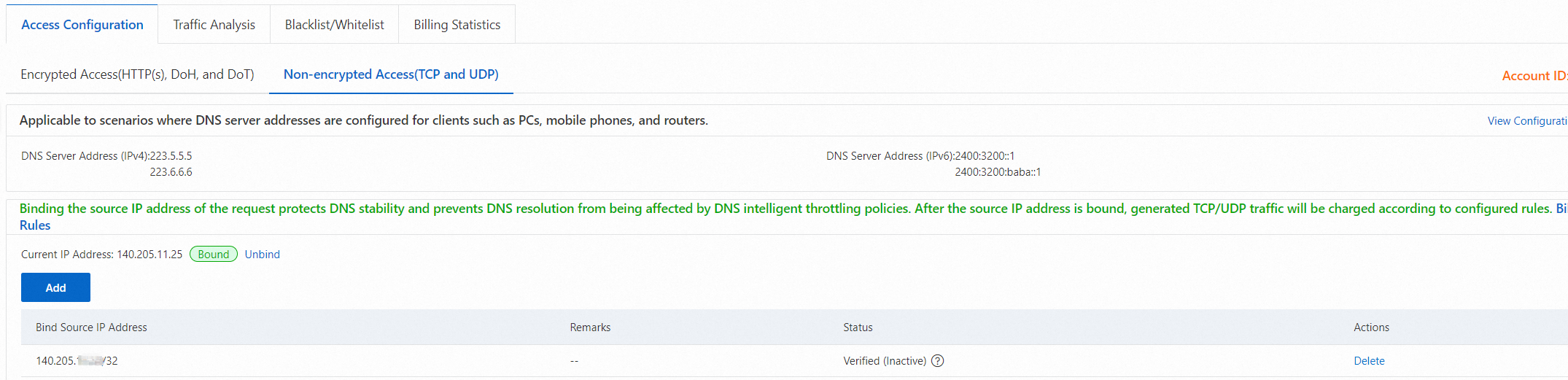
Task: Click the IPv4 DNS address 223.5.5.5
Action: click(x=171, y=155)
